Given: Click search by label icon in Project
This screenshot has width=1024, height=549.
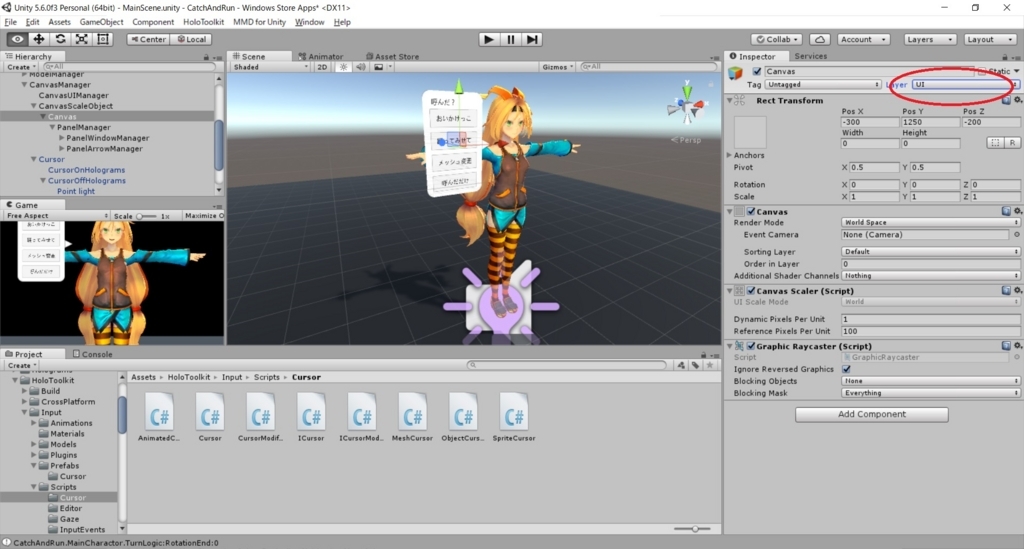Looking at the screenshot, I should tap(696, 366).
